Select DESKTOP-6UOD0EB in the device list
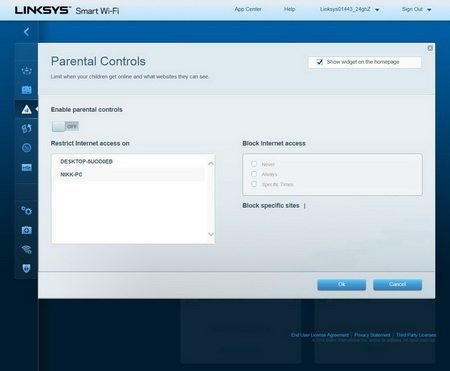 (x=129, y=162)
